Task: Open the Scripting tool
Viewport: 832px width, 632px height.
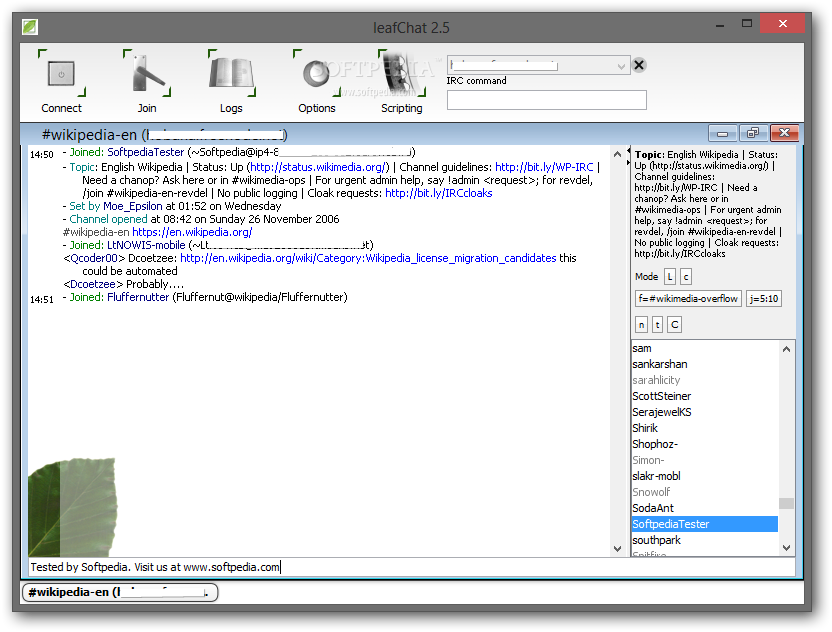Action: coord(402,82)
